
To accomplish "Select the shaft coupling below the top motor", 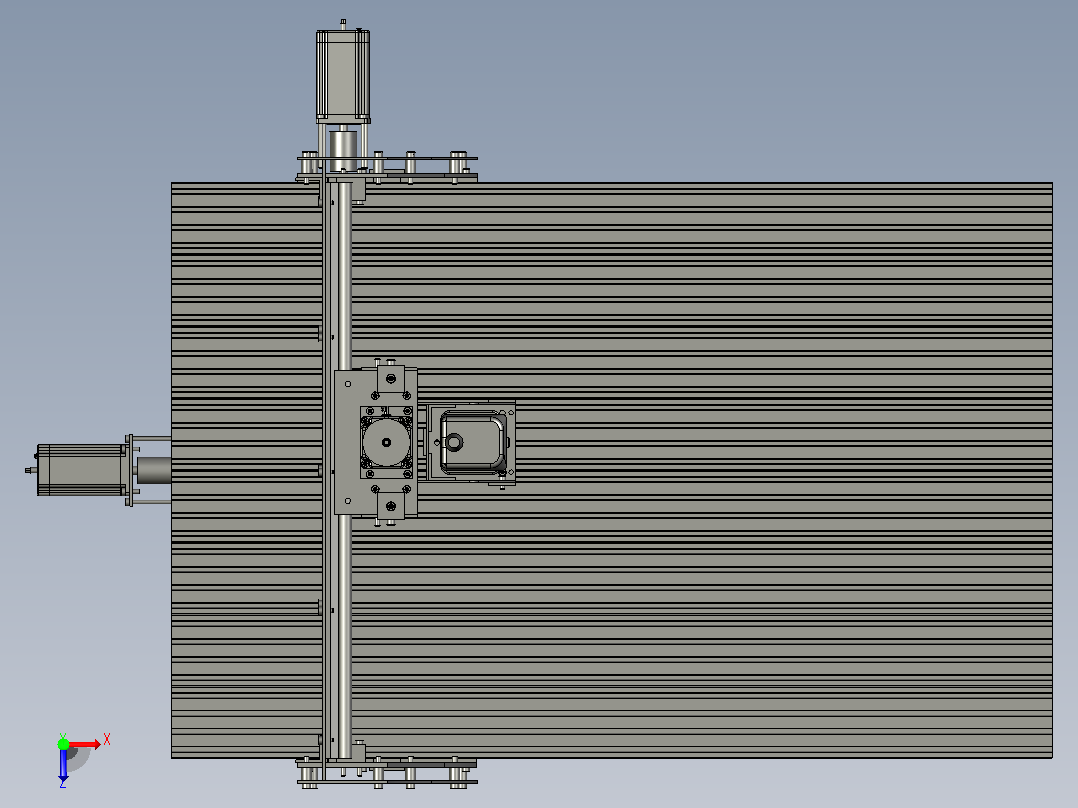I will [x=343, y=151].
